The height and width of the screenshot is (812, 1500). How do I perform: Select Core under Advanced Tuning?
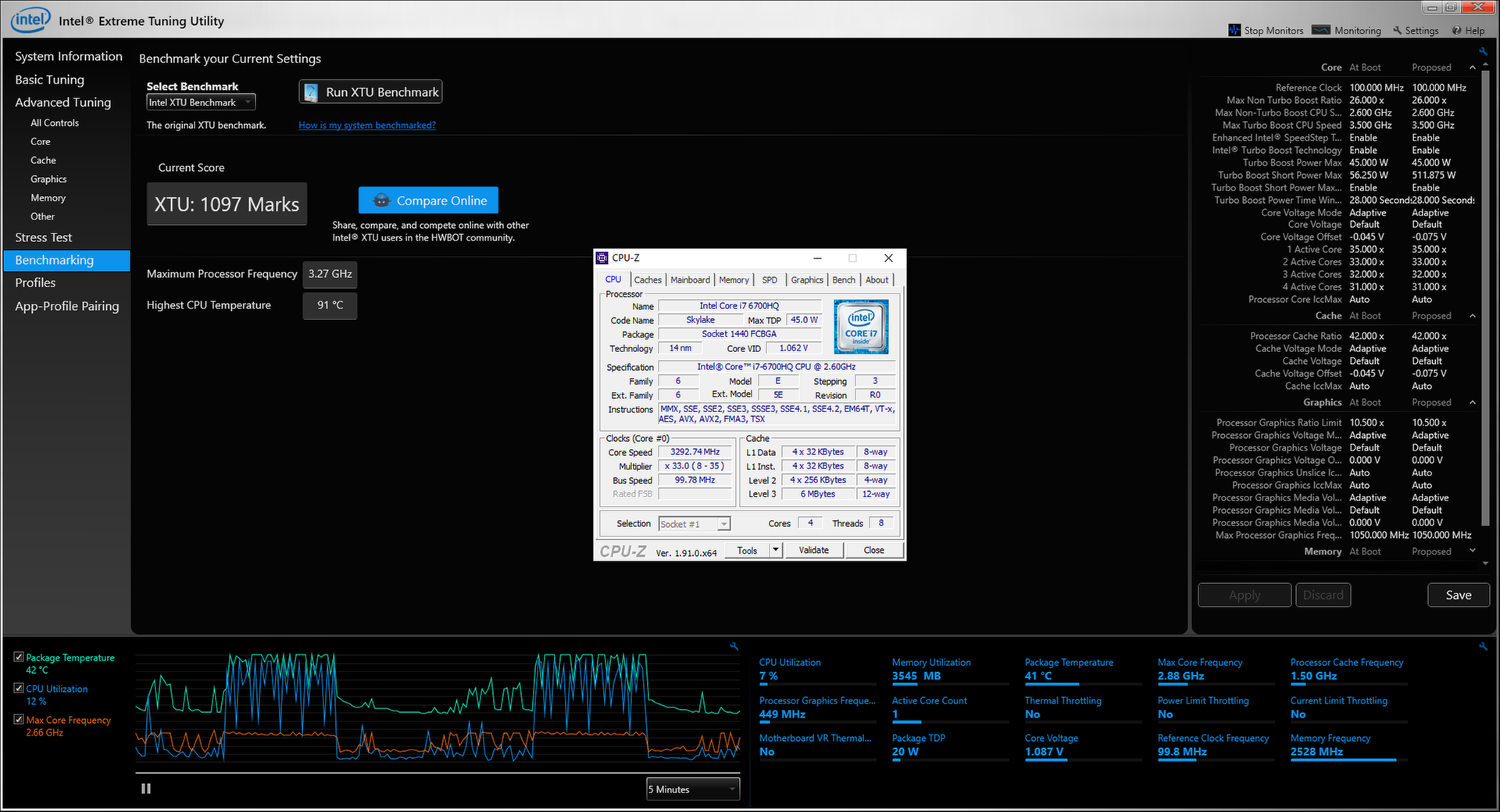[41, 142]
